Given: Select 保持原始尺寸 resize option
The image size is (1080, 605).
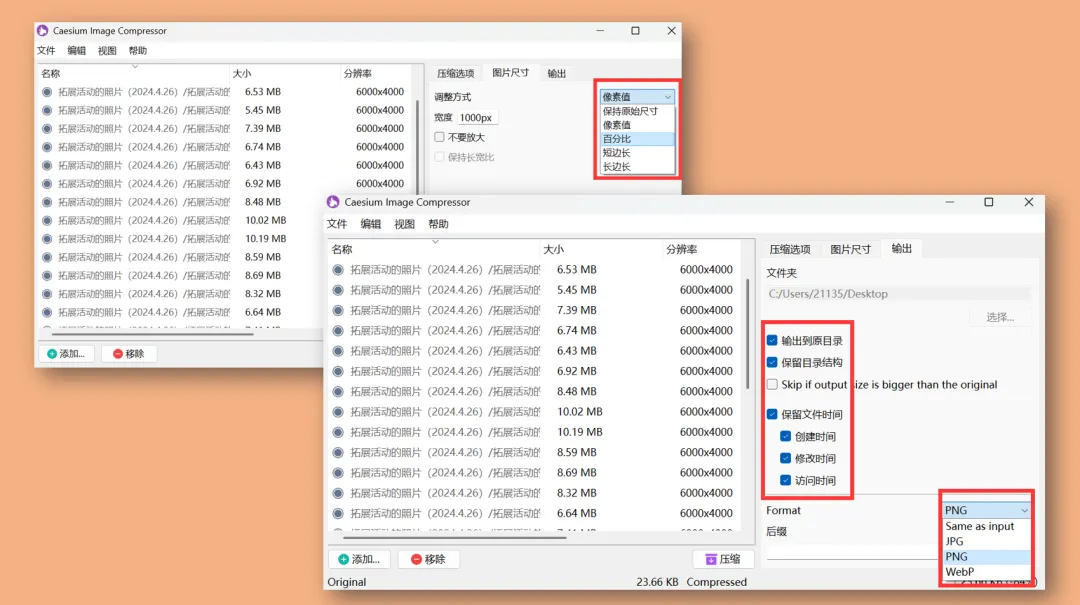Looking at the screenshot, I should (x=636, y=111).
